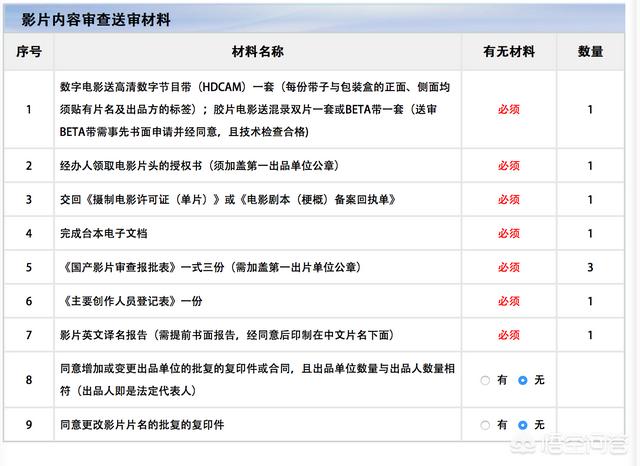640x466 pixels.
Task: Select the 有 radio button in row 8
Action: coord(486,380)
